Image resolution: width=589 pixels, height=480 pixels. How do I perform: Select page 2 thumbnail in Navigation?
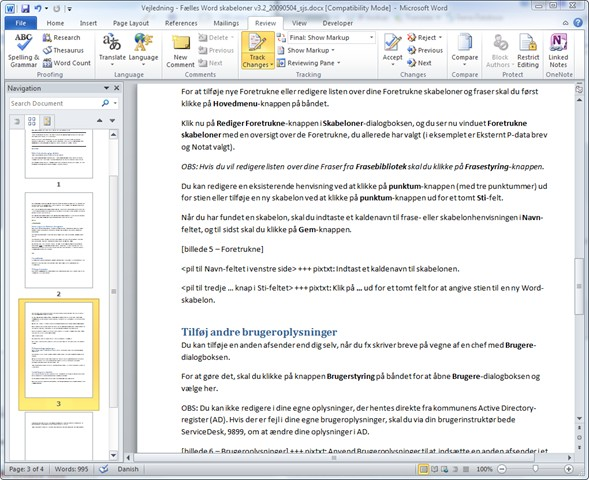[x=59, y=240]
